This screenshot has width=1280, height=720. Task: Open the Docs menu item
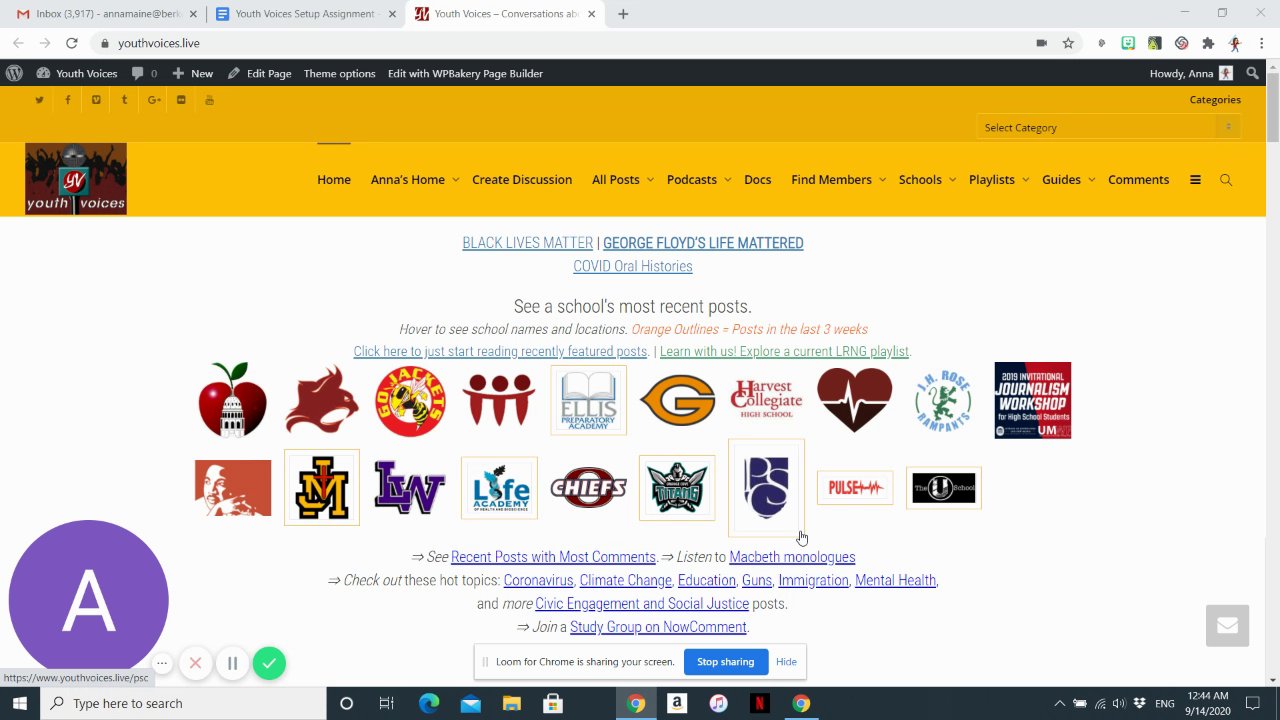[758, 180]
